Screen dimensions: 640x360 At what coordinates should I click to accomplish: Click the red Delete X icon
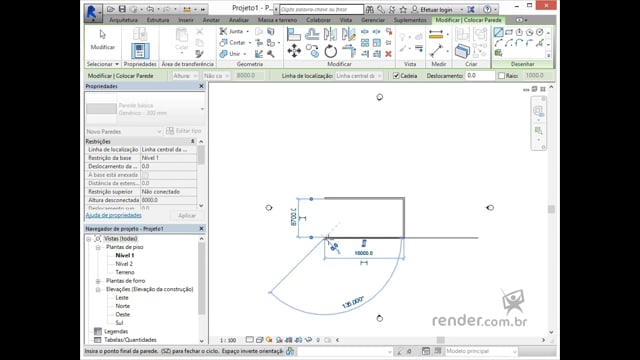coord(388,54)
